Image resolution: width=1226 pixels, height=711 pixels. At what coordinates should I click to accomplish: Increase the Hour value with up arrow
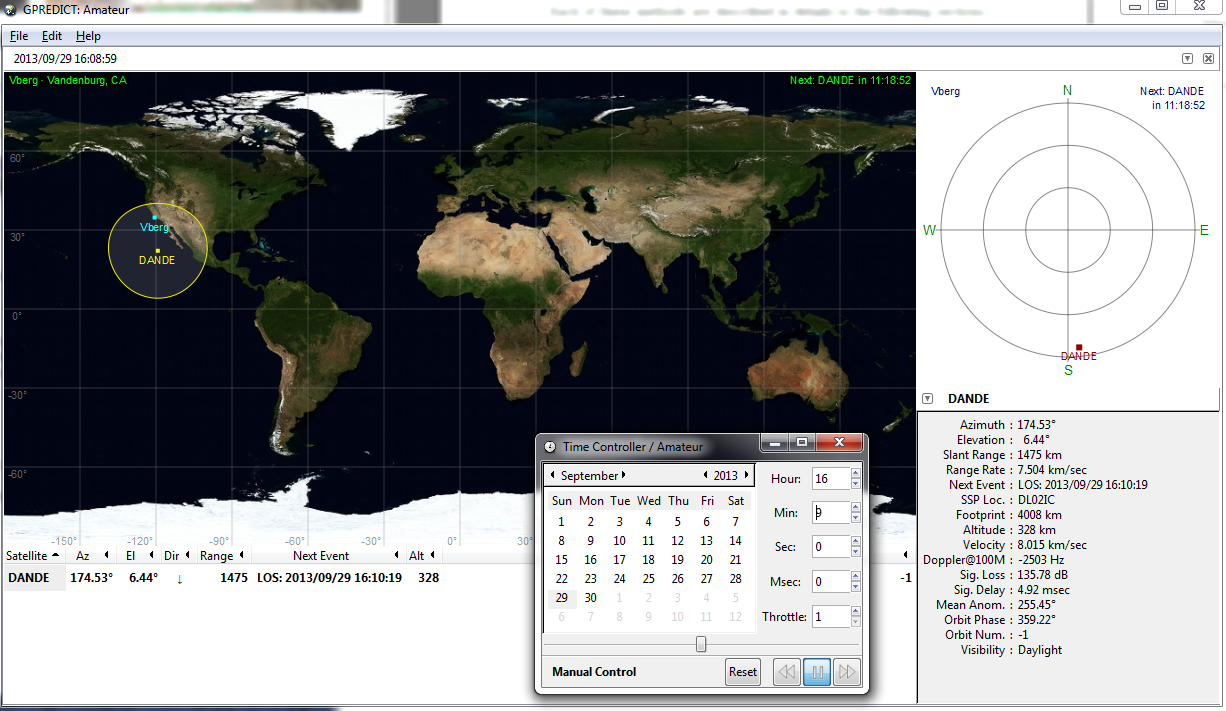(x=855, y=474)
